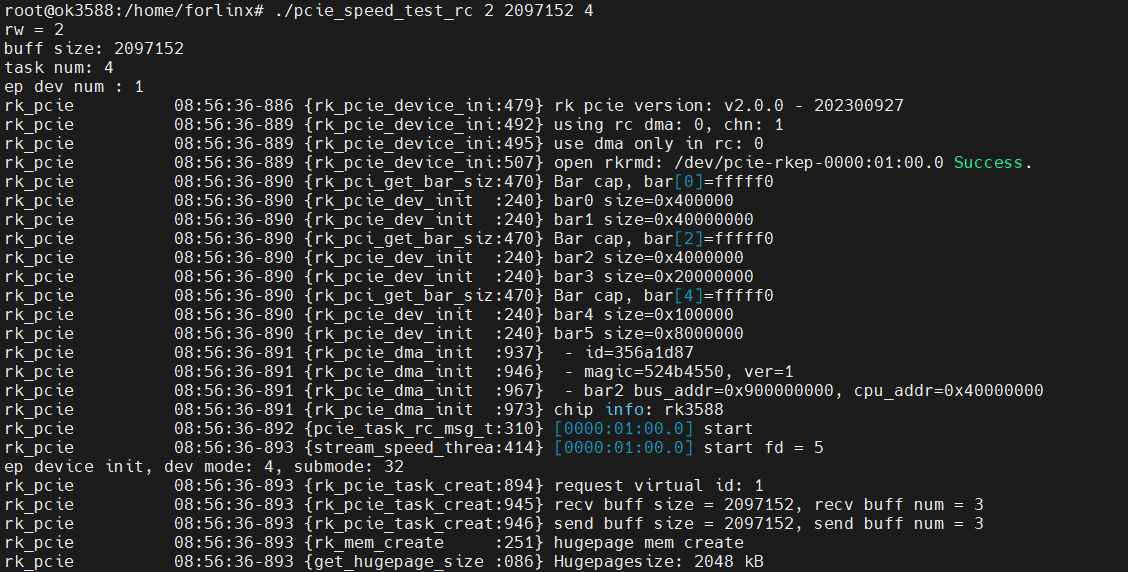Image resolution: width=1128 pixels, height=572 pixels.
Task: Click the bar1 size=0x40000000 text
Action: click(654, 219)
